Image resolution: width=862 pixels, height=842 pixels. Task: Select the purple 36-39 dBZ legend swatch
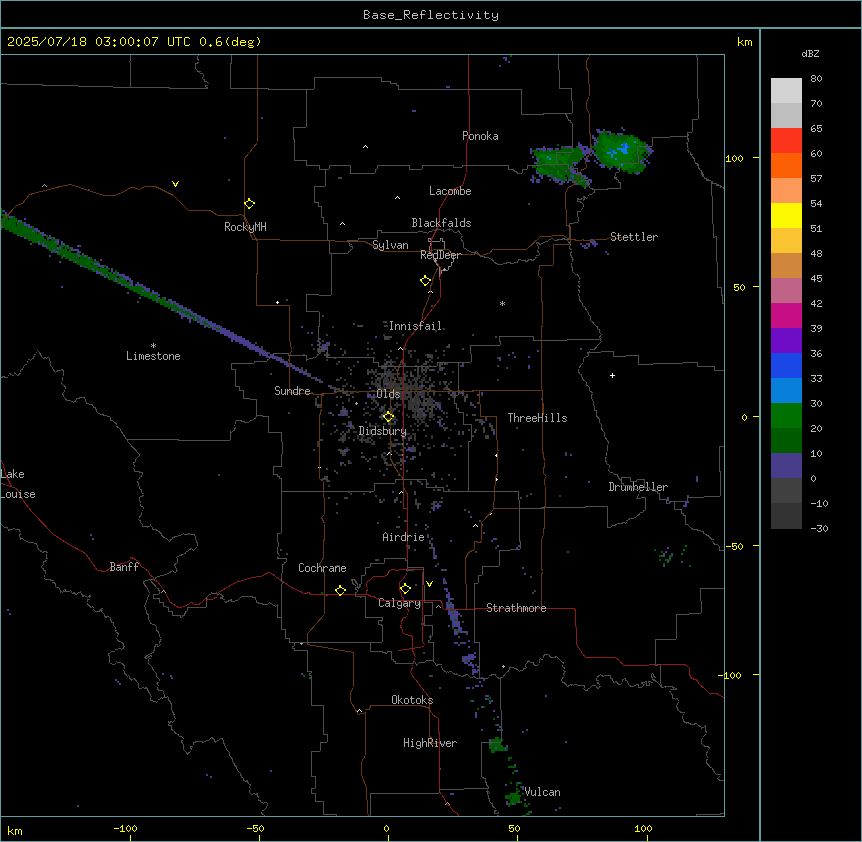coord(786,341)
